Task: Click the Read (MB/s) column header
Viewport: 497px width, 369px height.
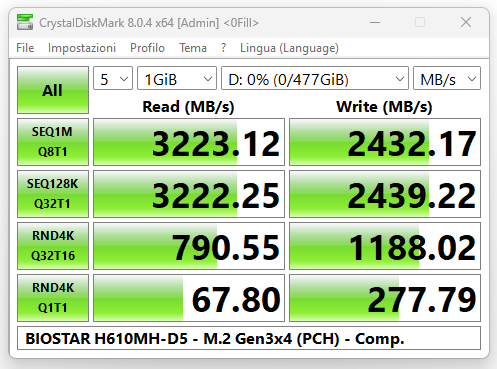Action: 188,107
